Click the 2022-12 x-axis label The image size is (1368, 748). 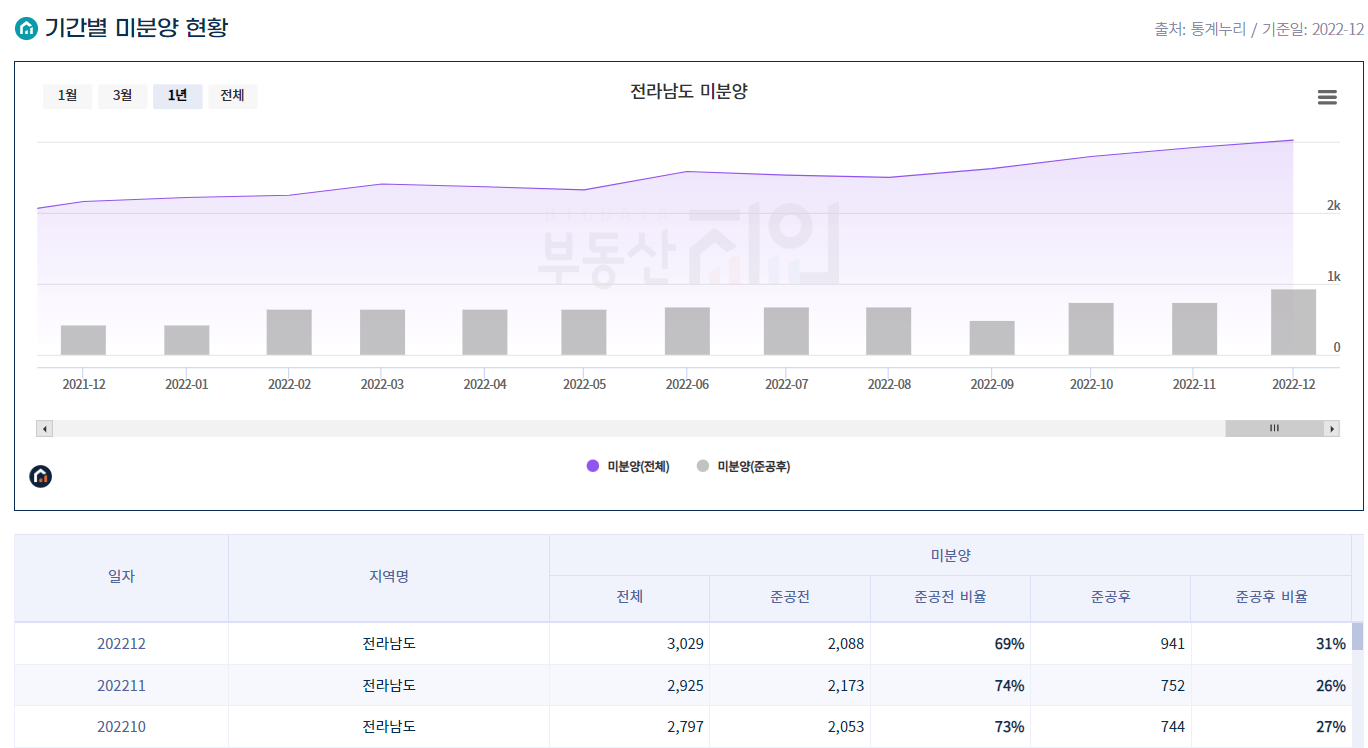pos(1293,384)
